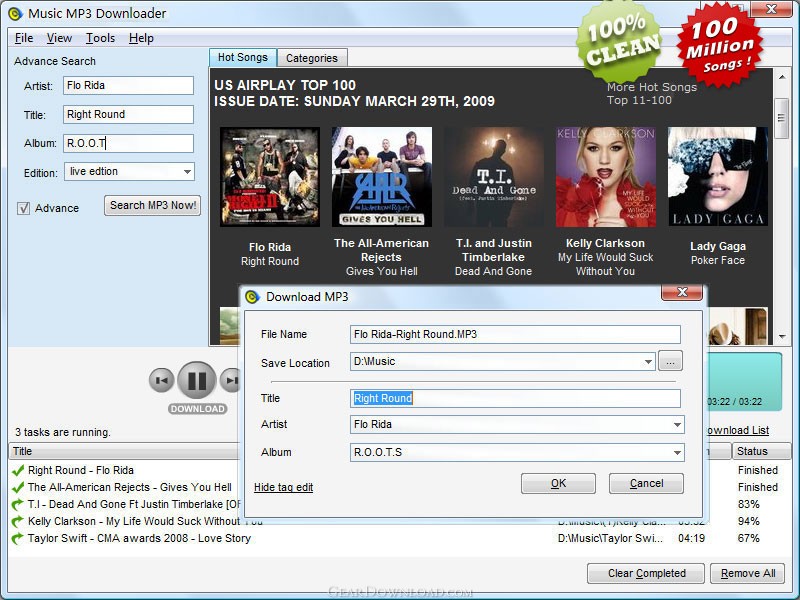Click the downloading arrow icon for T.I - Dead And Gone

18,505
